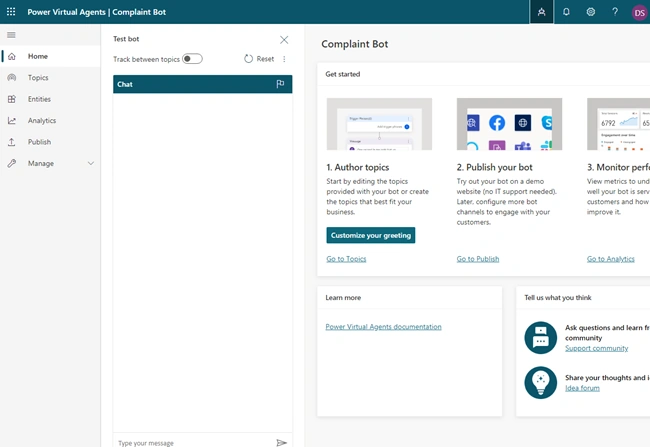Open the settings gear icon
The image size is (650, 447).
[x=590, y=12]
